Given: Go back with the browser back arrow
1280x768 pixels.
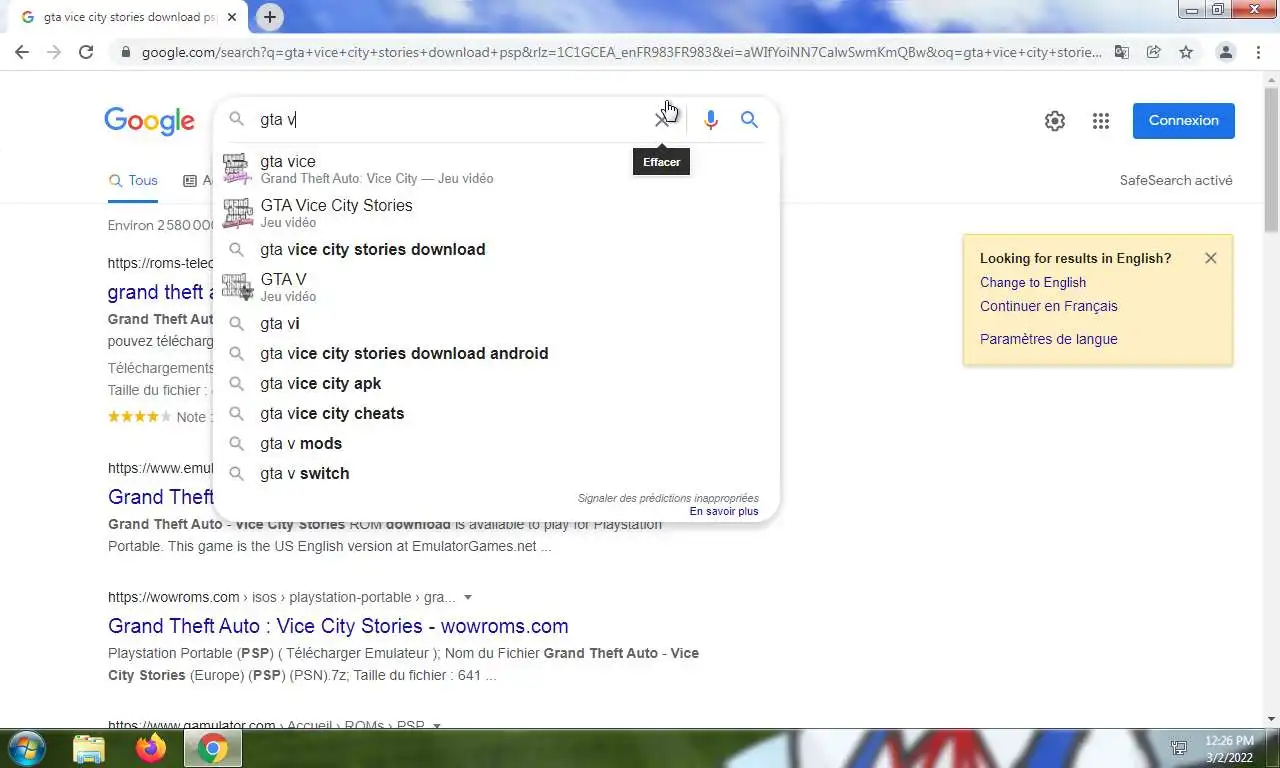Looking at the screenshot, I should (x=22, y=52).
